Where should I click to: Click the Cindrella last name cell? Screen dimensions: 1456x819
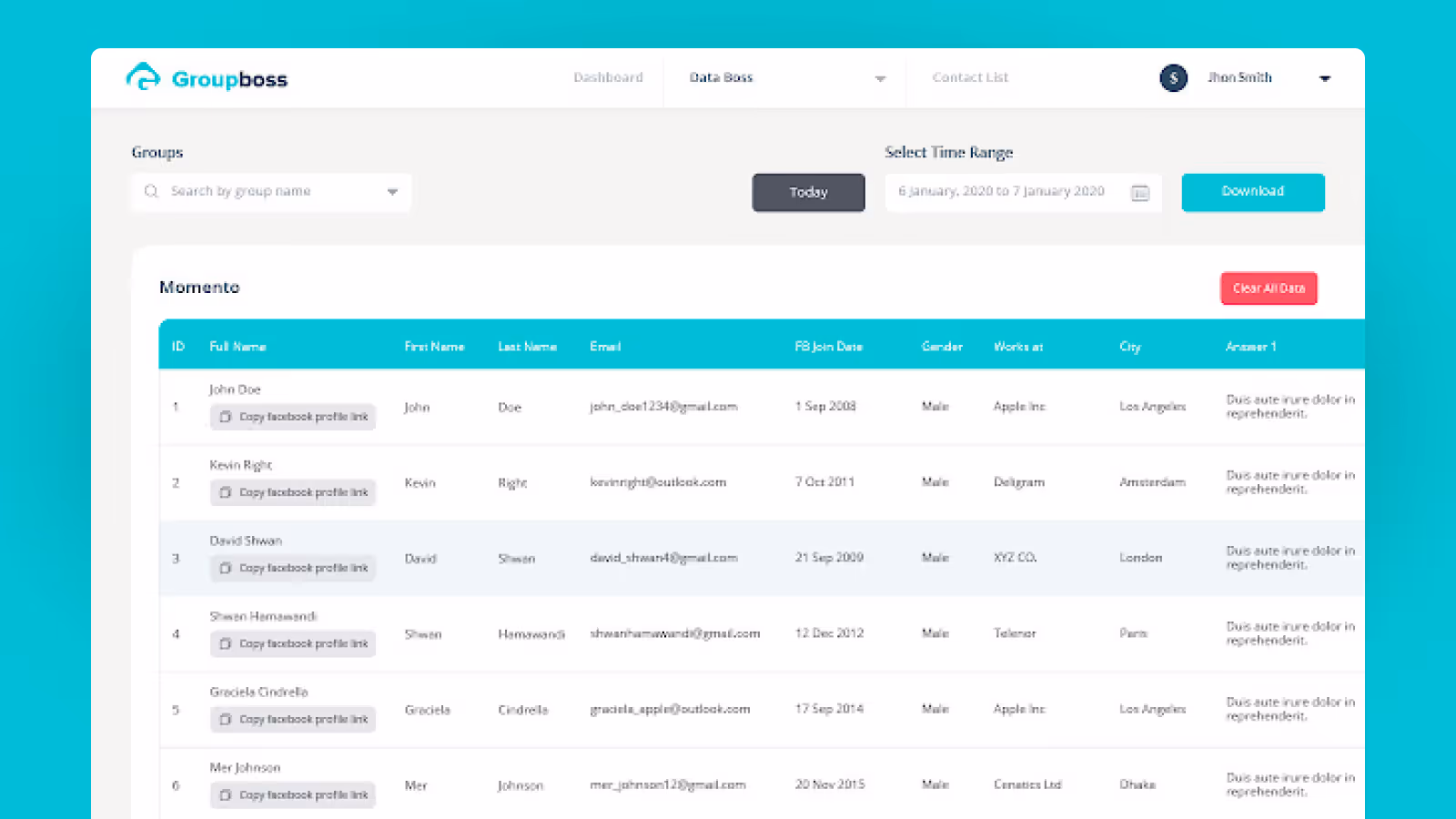(x=523, y=710)
